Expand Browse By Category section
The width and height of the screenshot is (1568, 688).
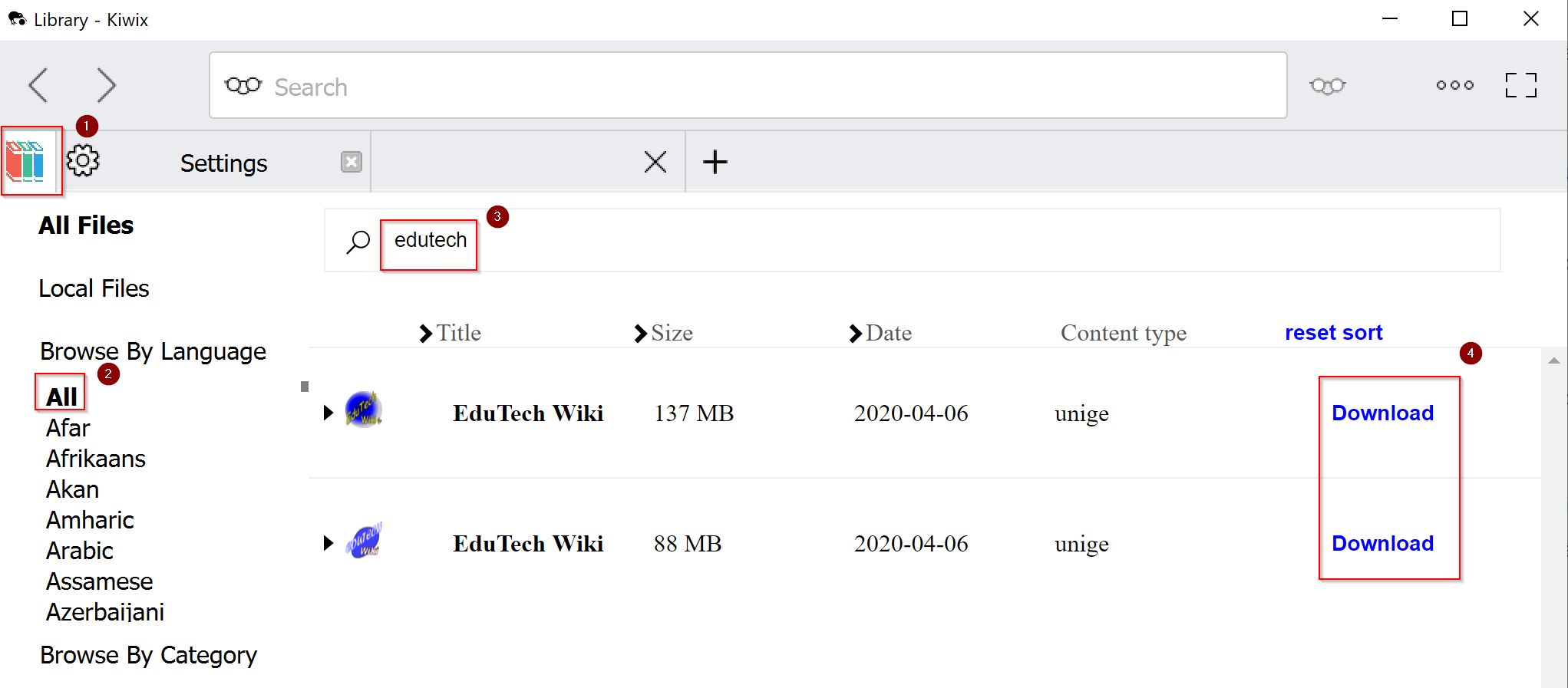click(x=148, y=655)
